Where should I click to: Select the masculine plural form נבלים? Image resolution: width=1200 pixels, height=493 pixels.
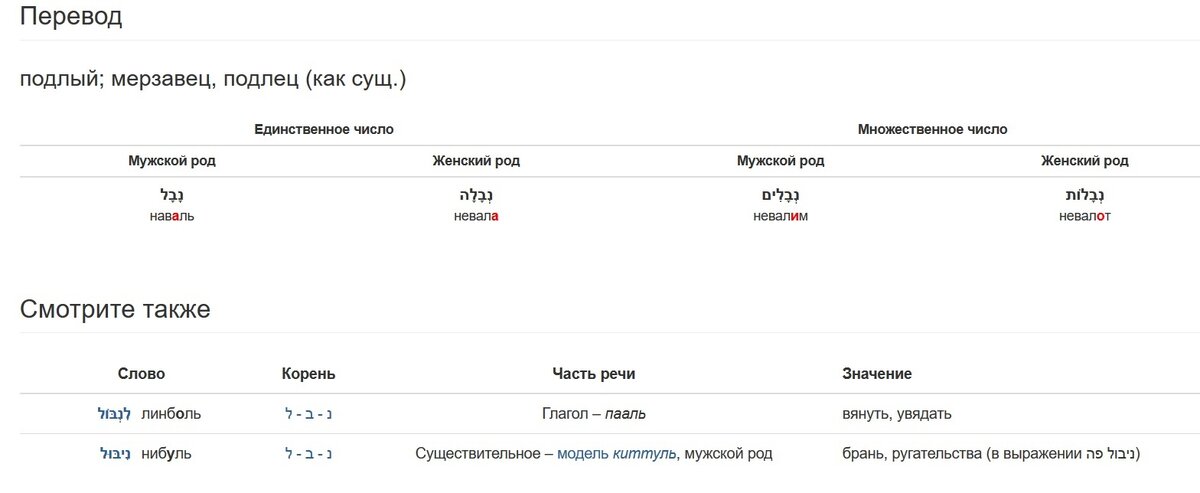coord(780,196)
